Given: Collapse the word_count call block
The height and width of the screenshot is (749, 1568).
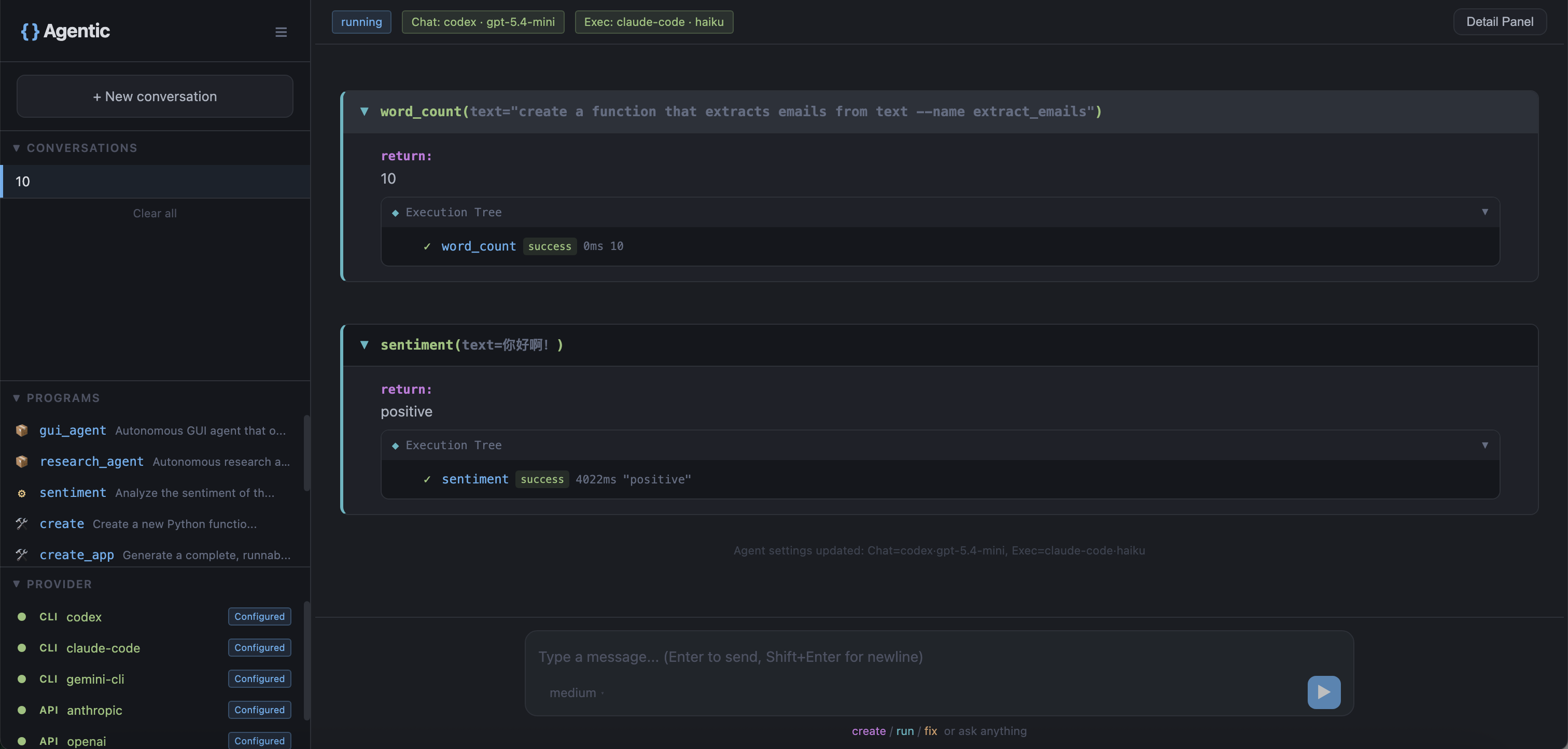Looking at the screenshot, I should tap(364, 112).
